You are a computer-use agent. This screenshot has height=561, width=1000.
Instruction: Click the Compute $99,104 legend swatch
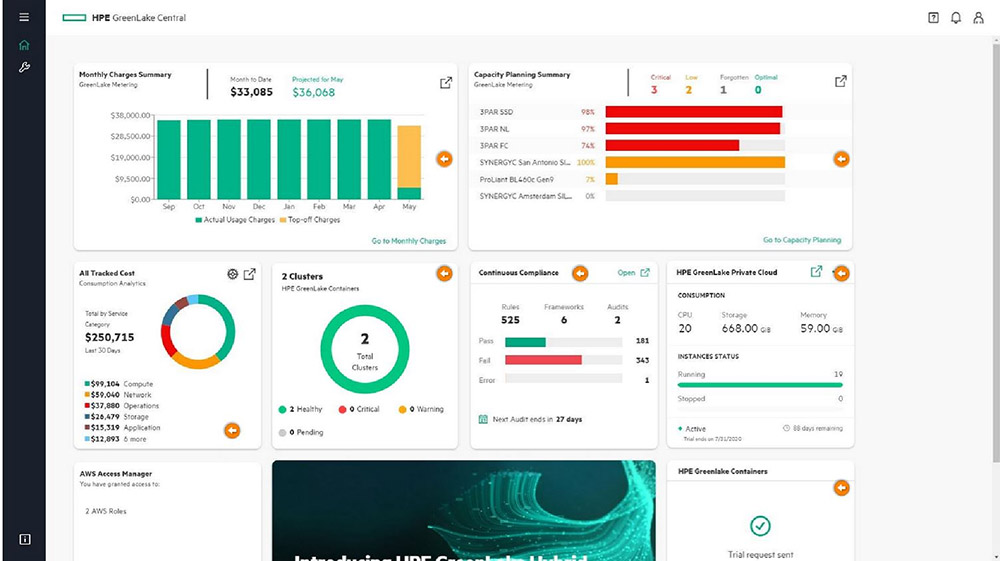point(87,384)
